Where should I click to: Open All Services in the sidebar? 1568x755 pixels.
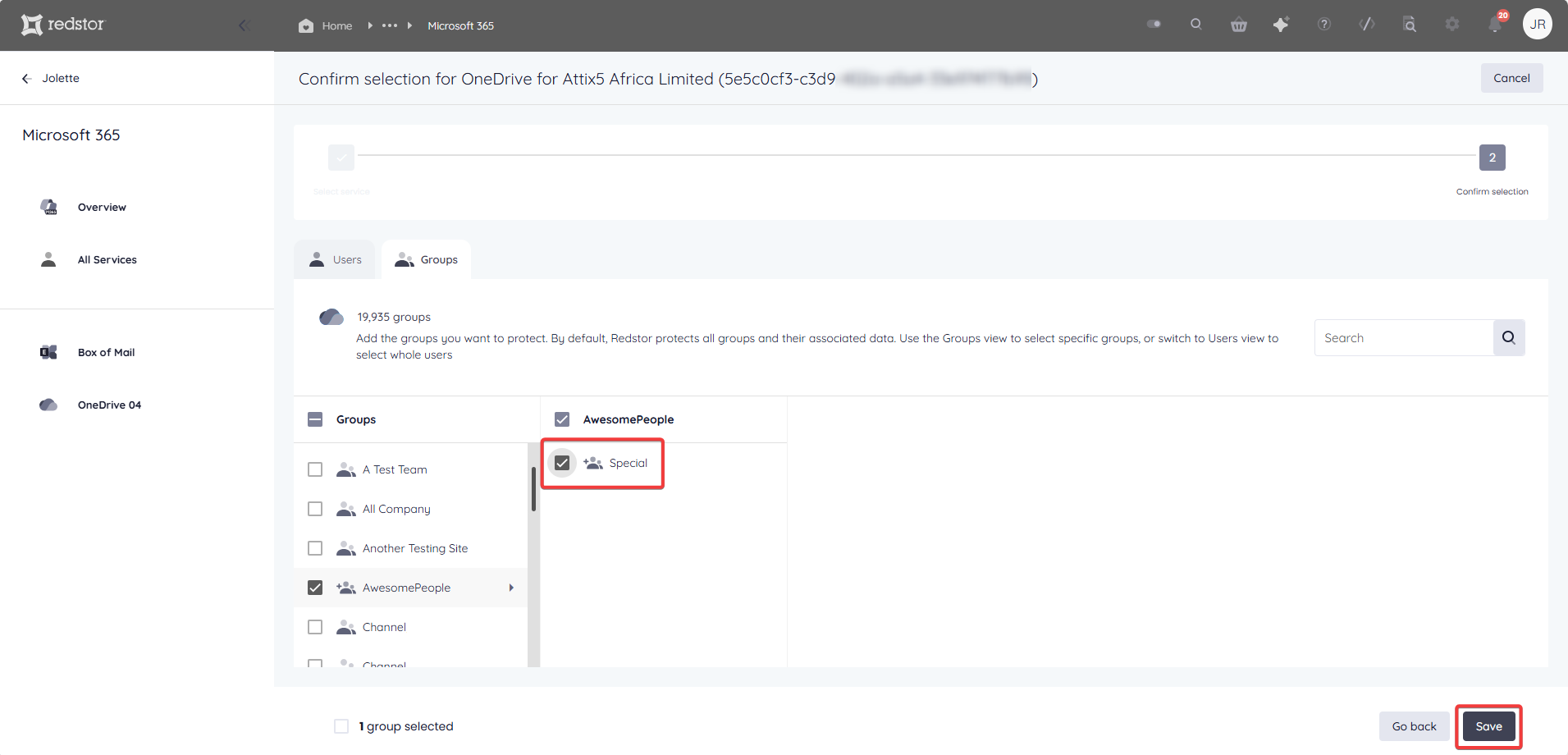pos(107,260)
